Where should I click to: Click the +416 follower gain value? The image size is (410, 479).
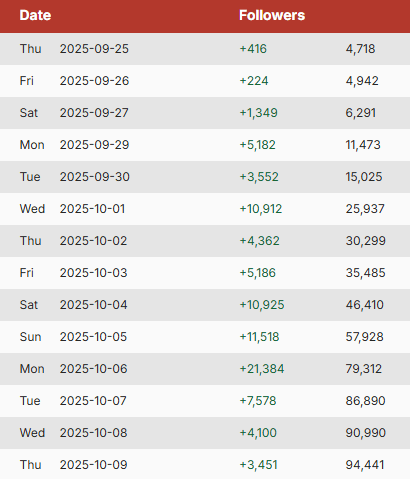coord(253,49)
